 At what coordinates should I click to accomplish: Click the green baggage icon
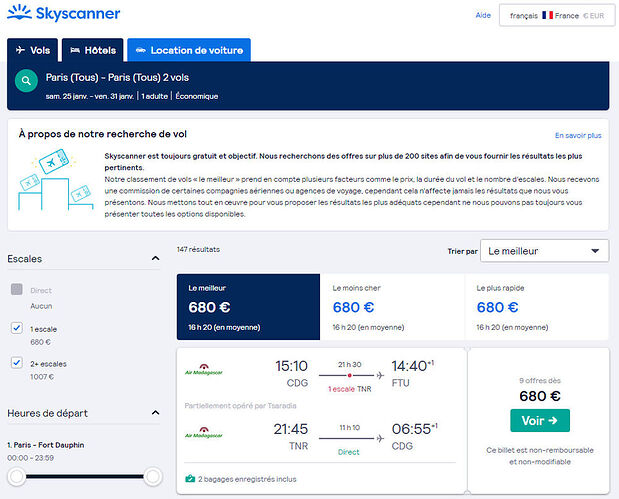(190, 479)
